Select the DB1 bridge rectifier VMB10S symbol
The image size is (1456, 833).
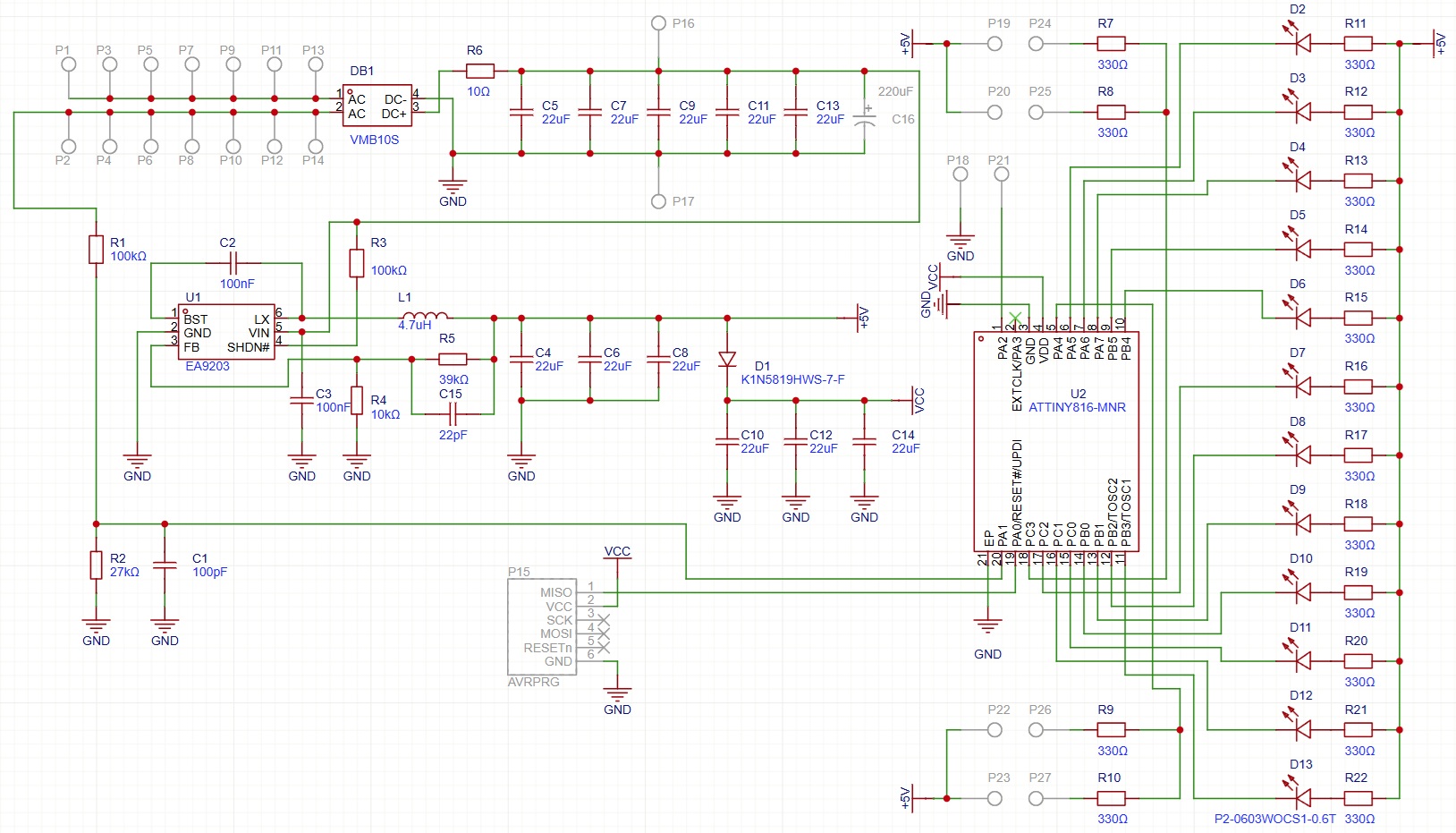377,106
